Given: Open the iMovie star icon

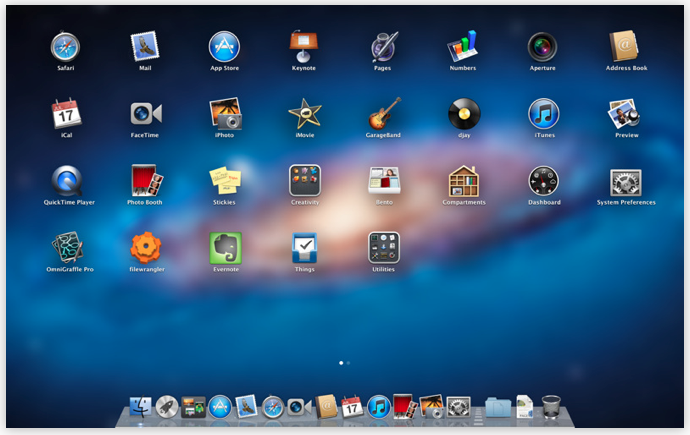Looking at the screenshot, I should point(305,114).
